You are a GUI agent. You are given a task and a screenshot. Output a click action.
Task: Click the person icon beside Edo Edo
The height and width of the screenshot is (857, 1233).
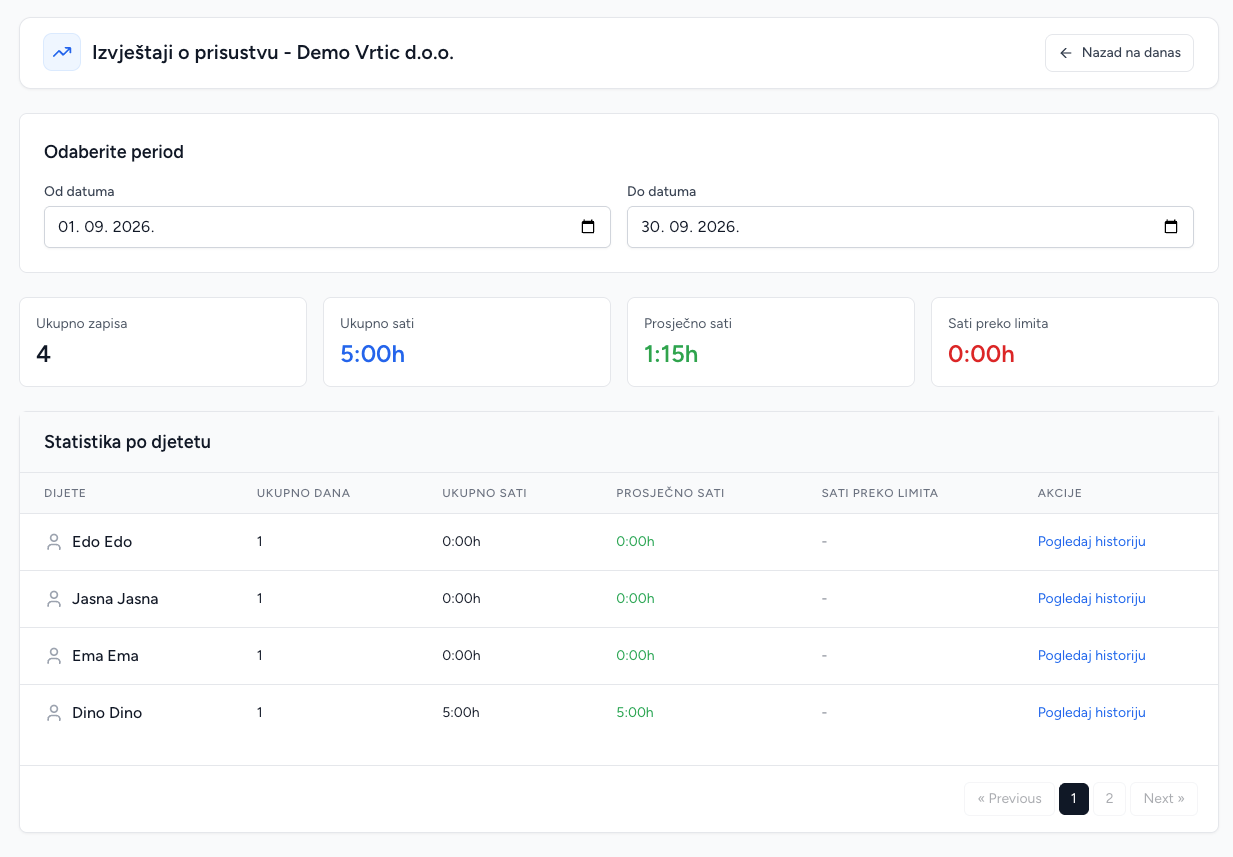[54, 542]
